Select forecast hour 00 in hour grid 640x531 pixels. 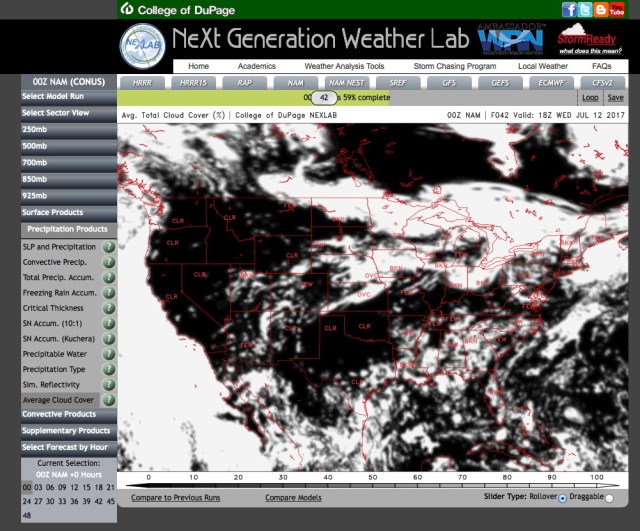coord(27,487)
